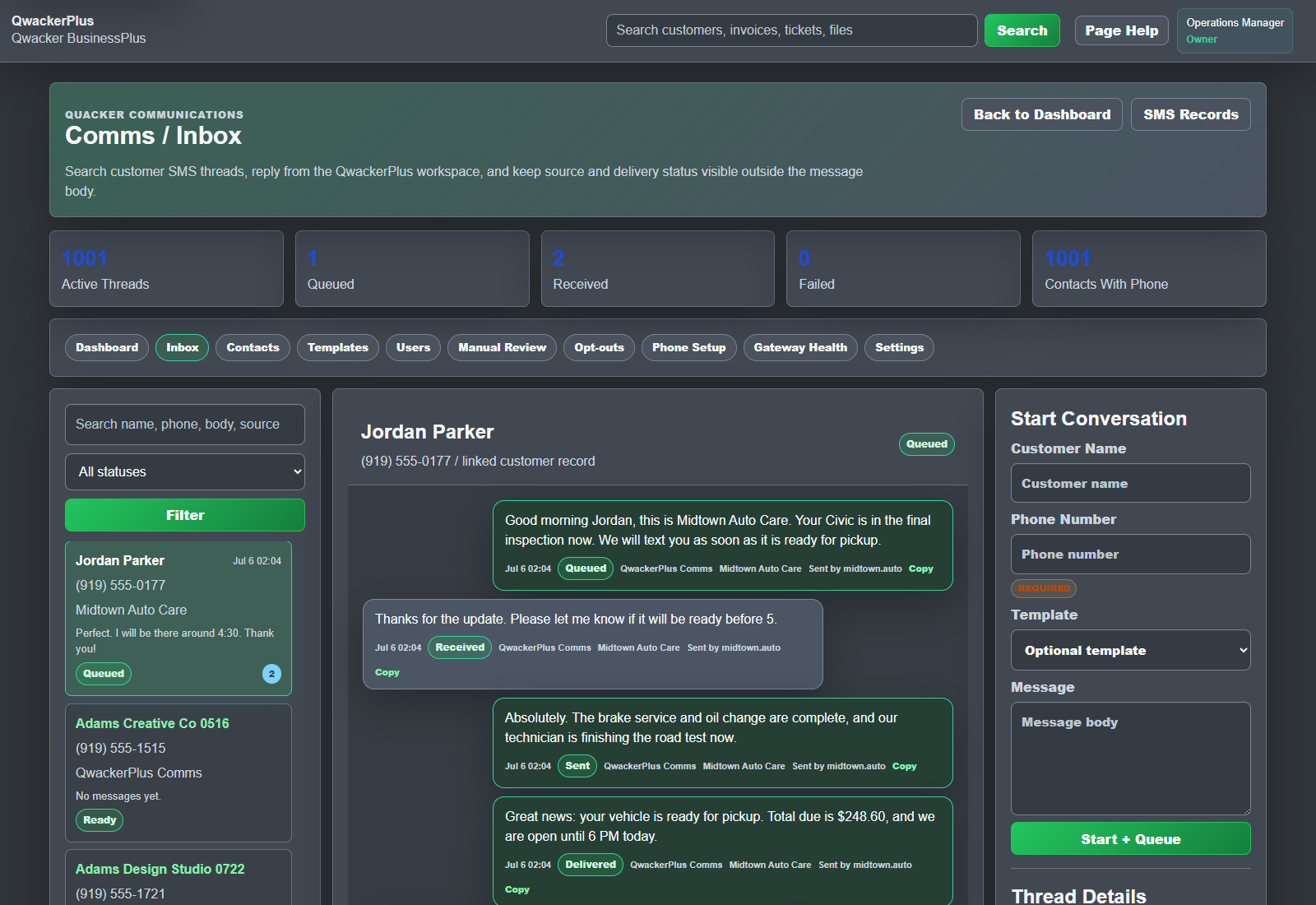Open the comms Settings tab
The width and height of the screenshot is (1316, 905).
(x=899, y=347)
